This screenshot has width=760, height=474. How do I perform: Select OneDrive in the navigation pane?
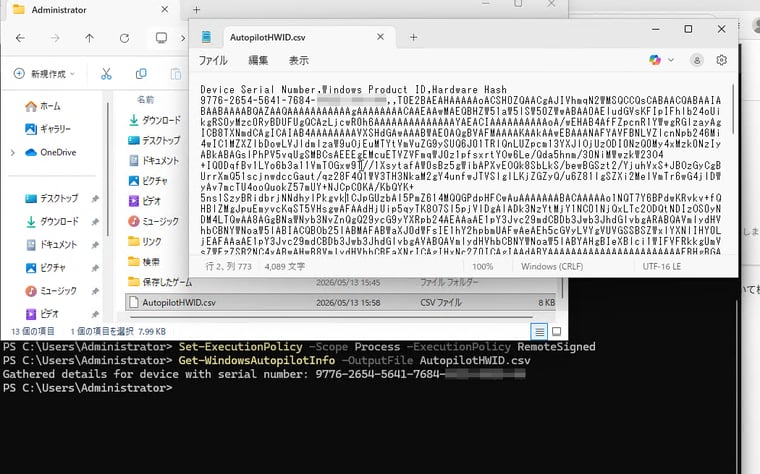coord(51,153)
